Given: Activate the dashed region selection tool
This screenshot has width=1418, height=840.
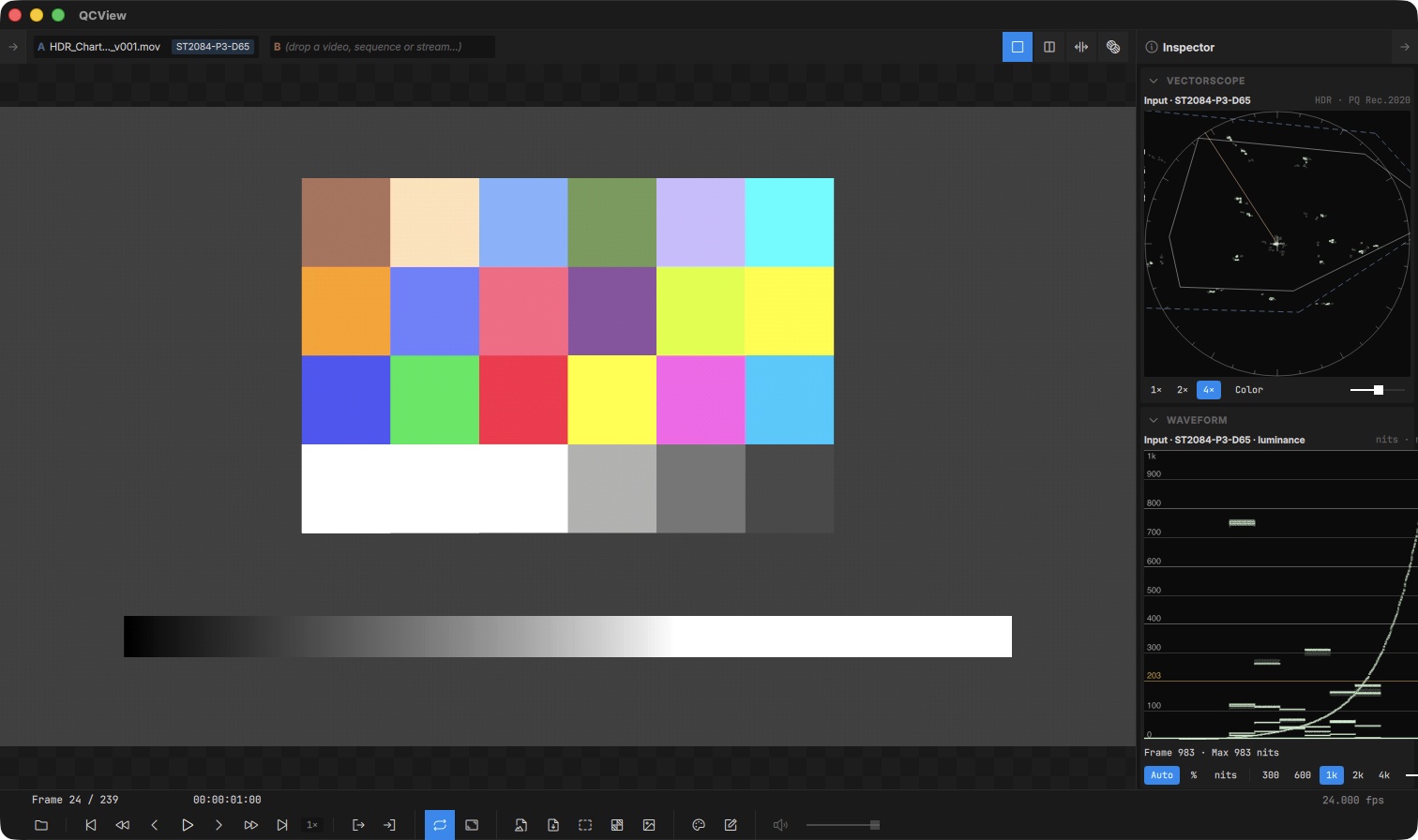Looking at the screenshot, I should pos(585,825).
